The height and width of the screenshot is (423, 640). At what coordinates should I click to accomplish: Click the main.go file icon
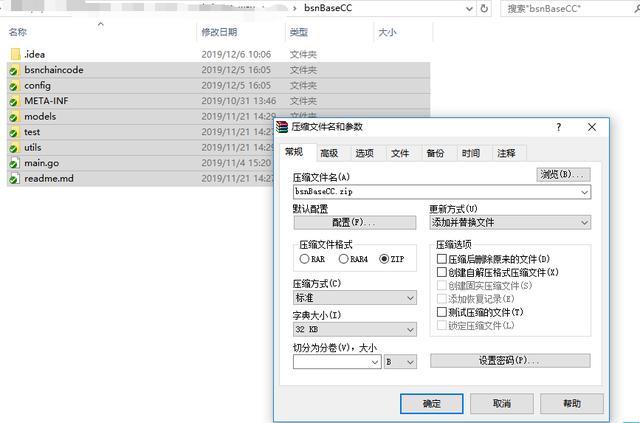click(x=14, y=163)
